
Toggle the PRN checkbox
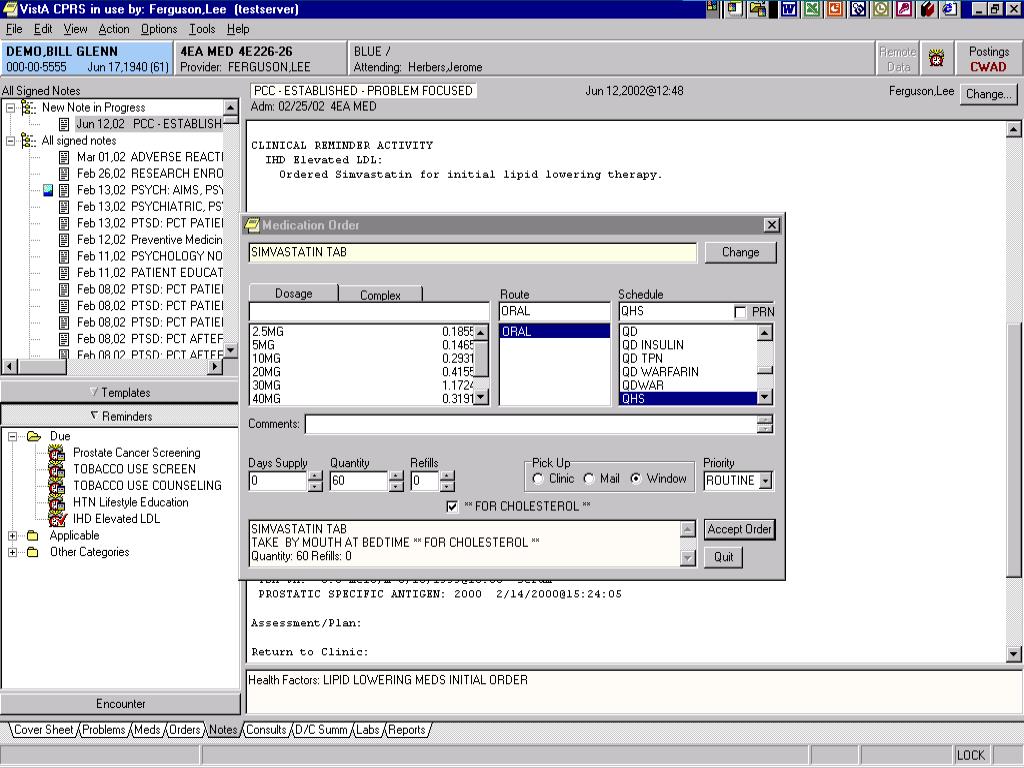(x=740, y=312)
